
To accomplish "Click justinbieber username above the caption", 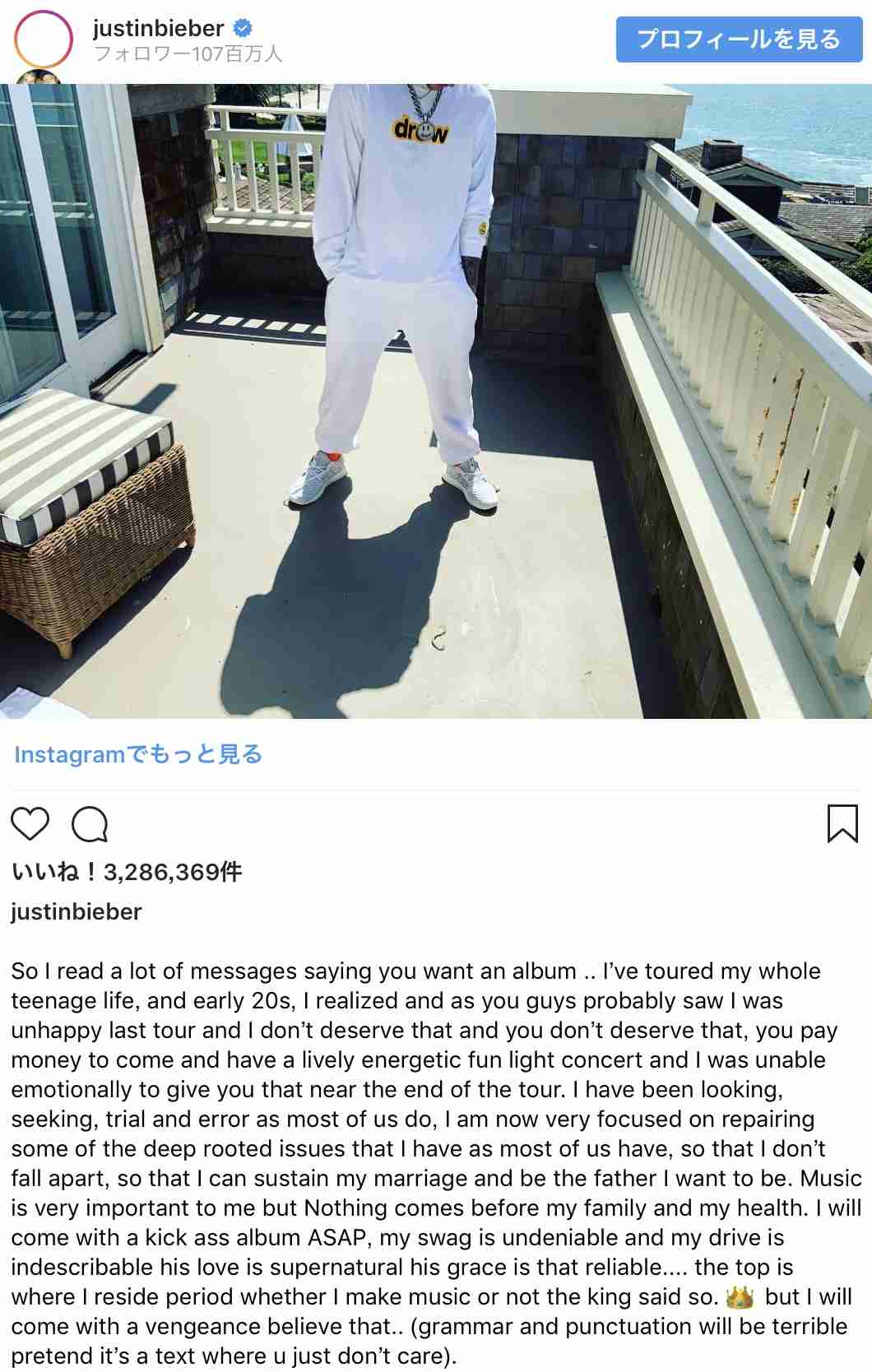I will (77, 911).
